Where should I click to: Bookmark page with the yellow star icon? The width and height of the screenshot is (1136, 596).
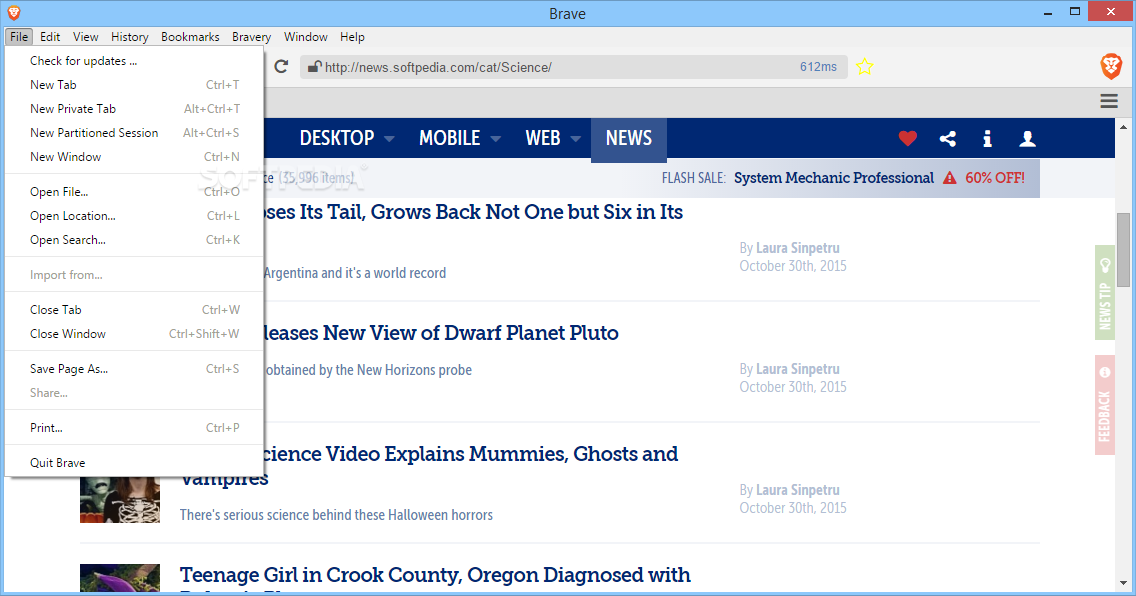[x=864, y=67]
